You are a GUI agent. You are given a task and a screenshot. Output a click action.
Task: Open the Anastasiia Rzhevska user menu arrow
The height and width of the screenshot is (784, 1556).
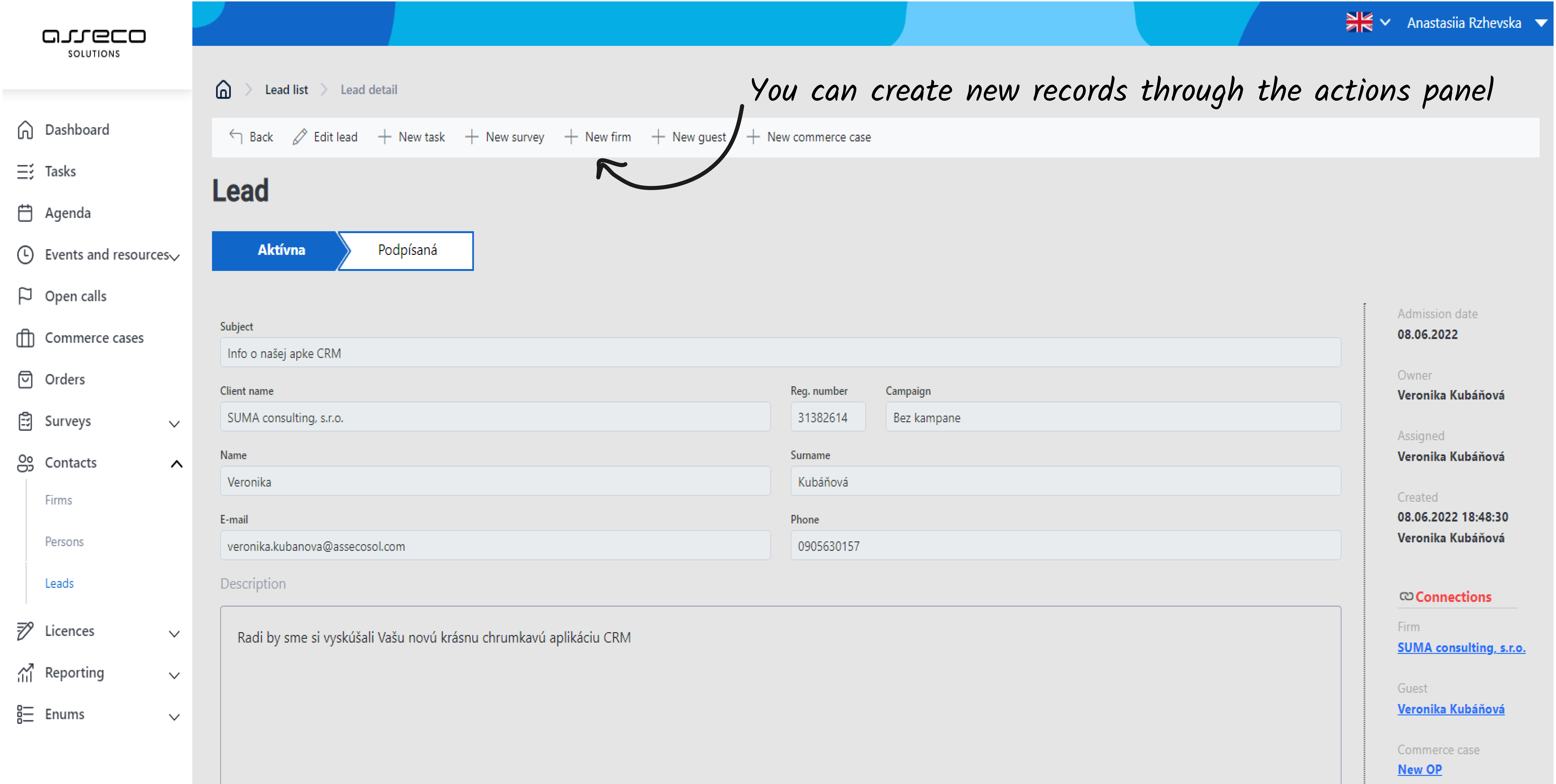click(x=1541, y=23)
